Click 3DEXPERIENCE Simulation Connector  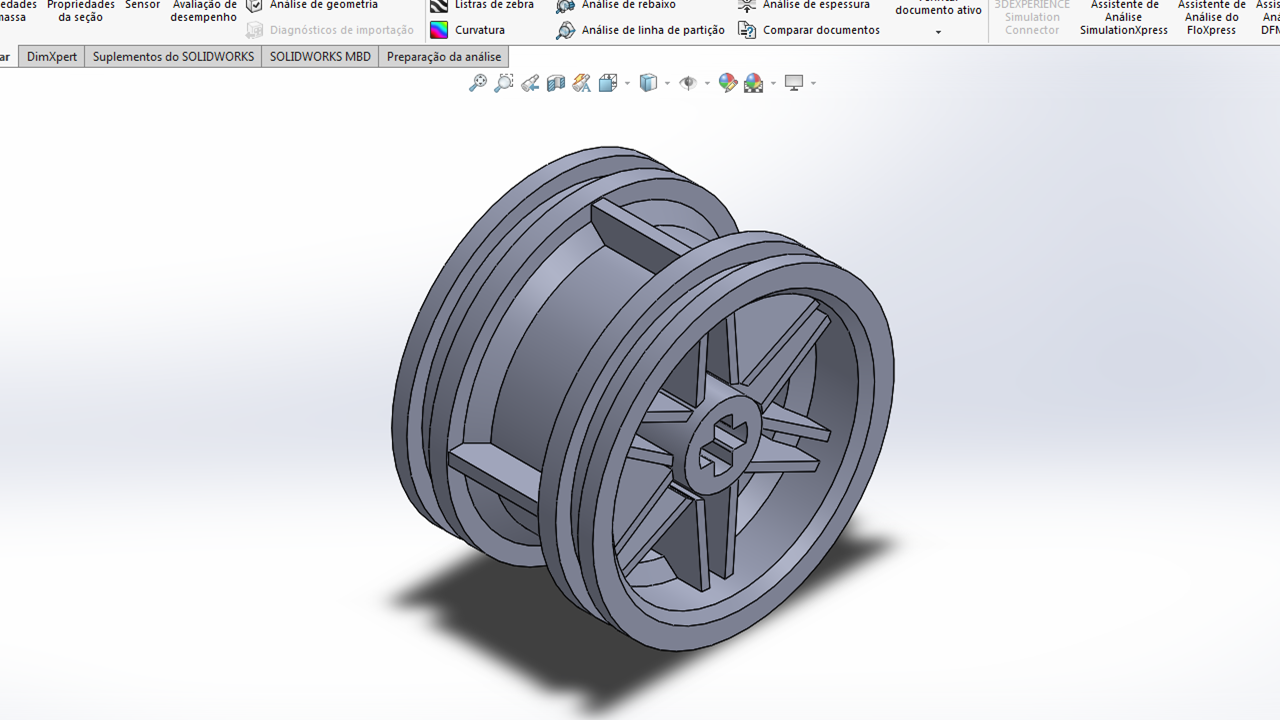tap(1032, 17)
